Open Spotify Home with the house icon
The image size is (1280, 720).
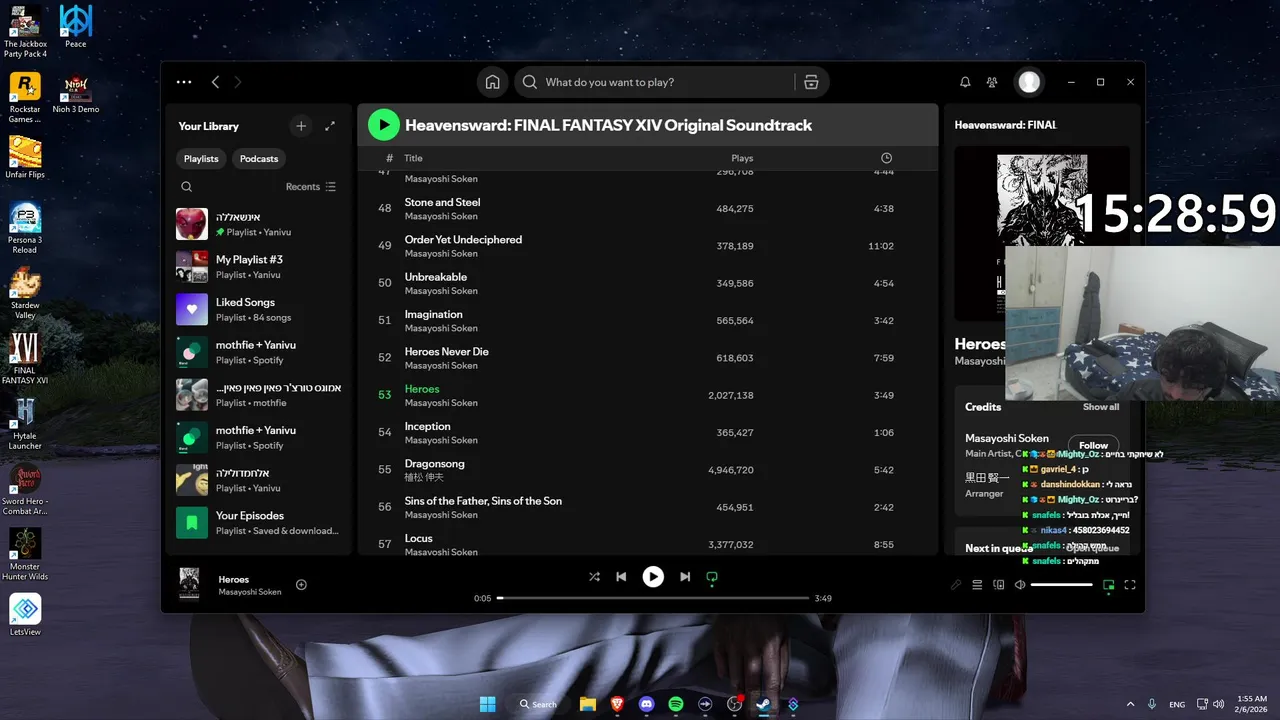(x=492, y=82)
